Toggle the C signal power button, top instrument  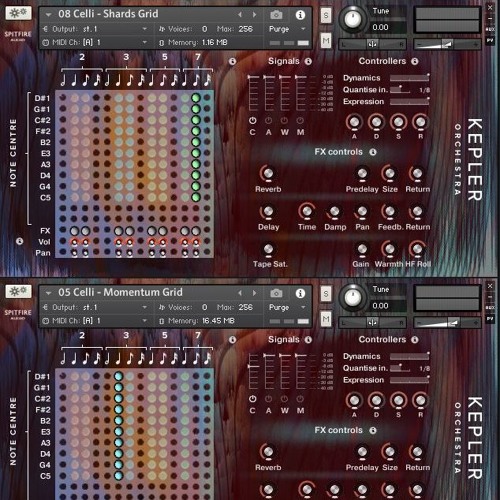[x=253, y=120]
